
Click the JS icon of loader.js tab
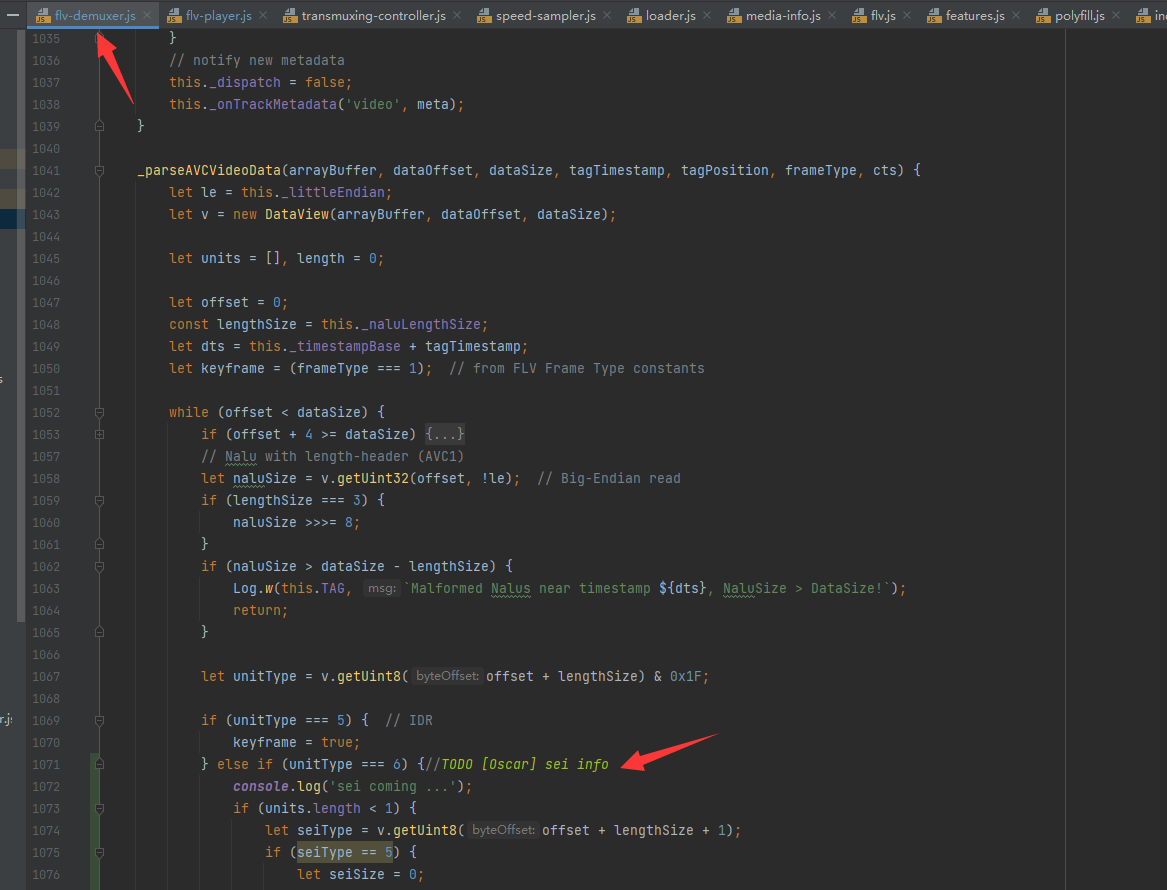pyautogui.click(x=634, y=16)
